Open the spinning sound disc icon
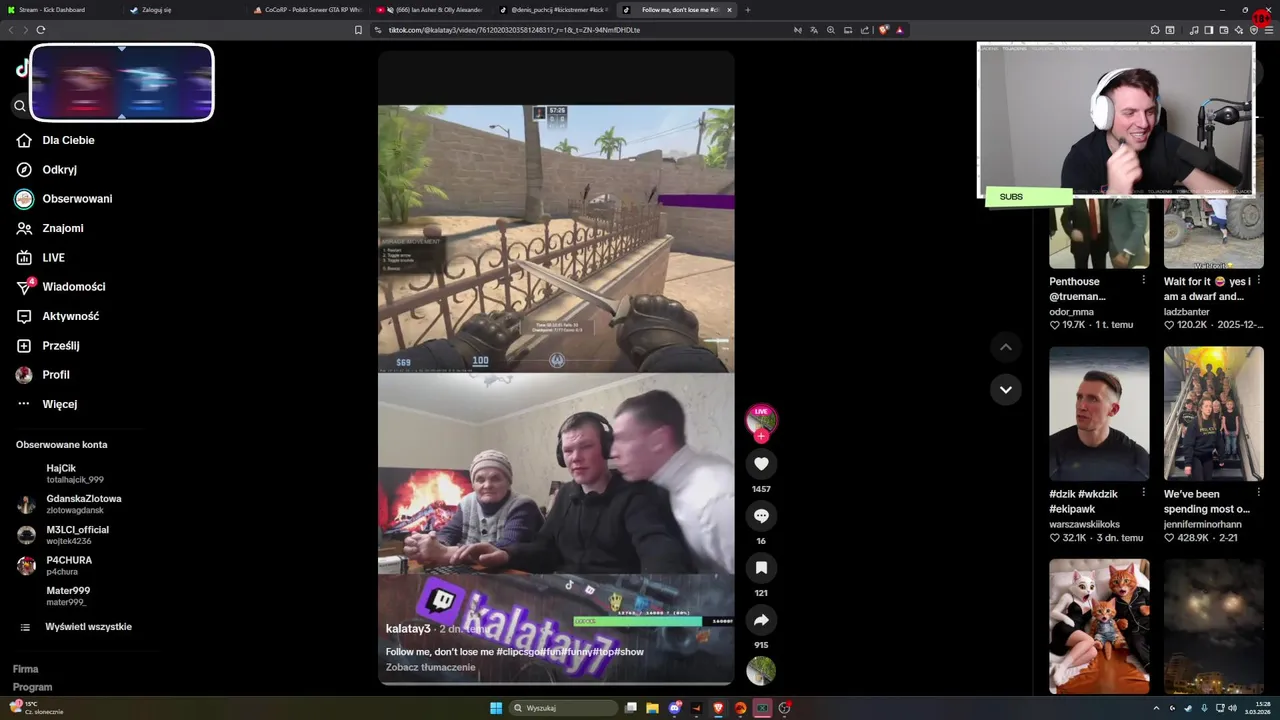Viewport: 1280px width, 720px height. click(x=761, y=670)
